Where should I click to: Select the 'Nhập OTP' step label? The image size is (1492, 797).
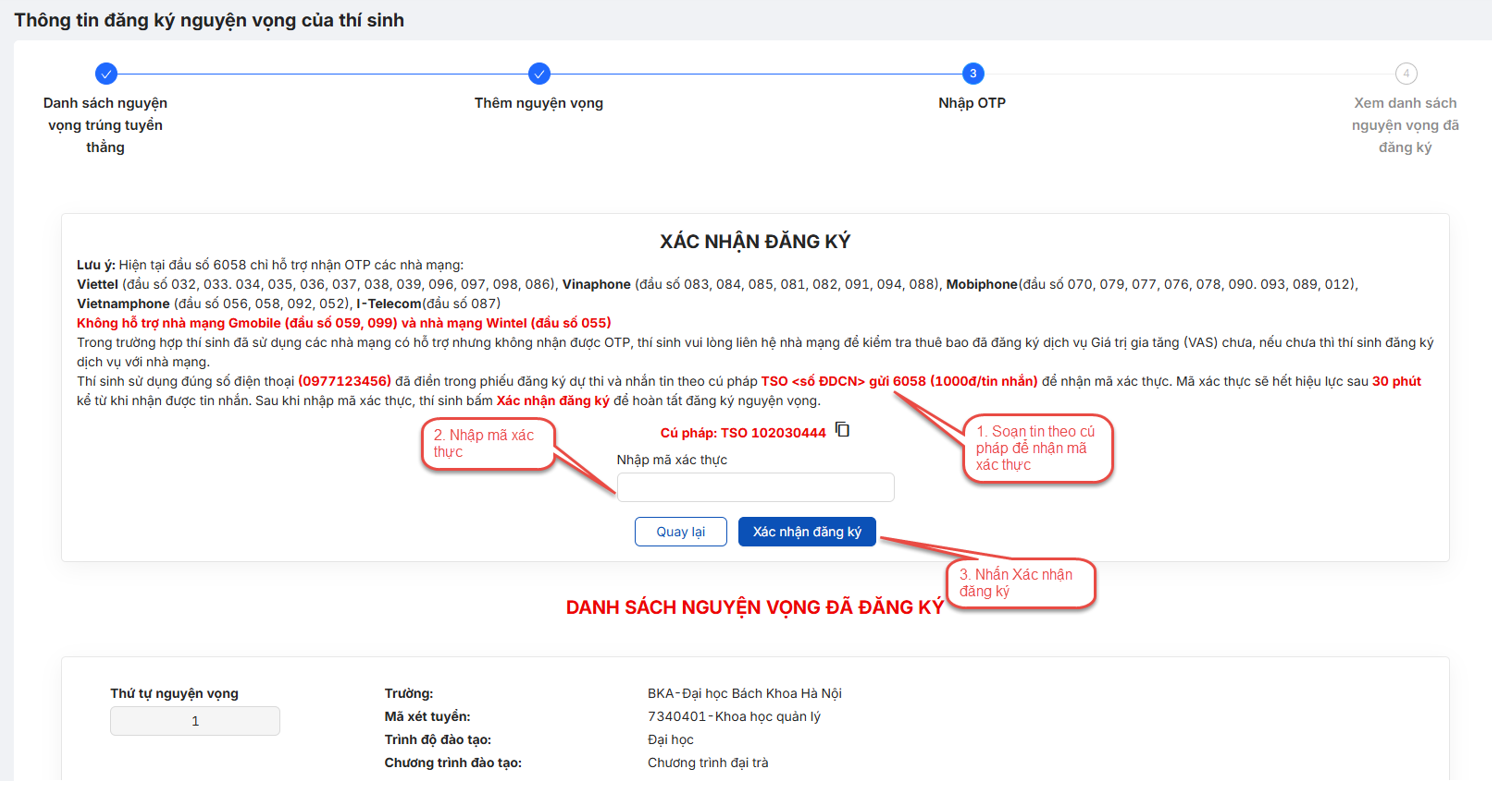973,103
